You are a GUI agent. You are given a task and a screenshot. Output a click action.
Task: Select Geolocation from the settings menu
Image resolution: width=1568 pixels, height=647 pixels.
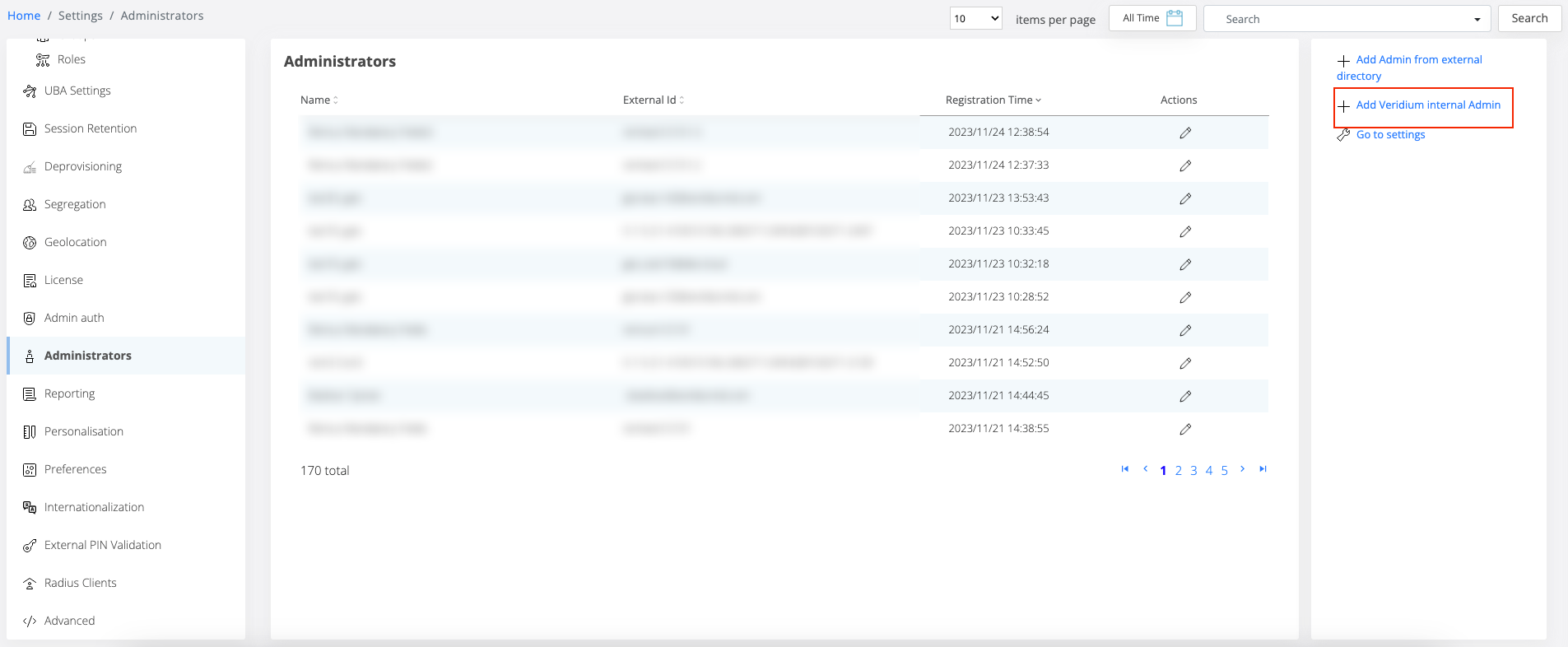[x=76, y=242]
